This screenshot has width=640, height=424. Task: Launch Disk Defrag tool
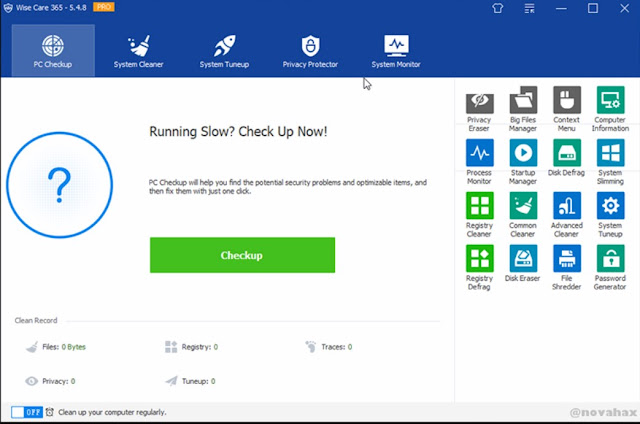[x=567, y=158]
